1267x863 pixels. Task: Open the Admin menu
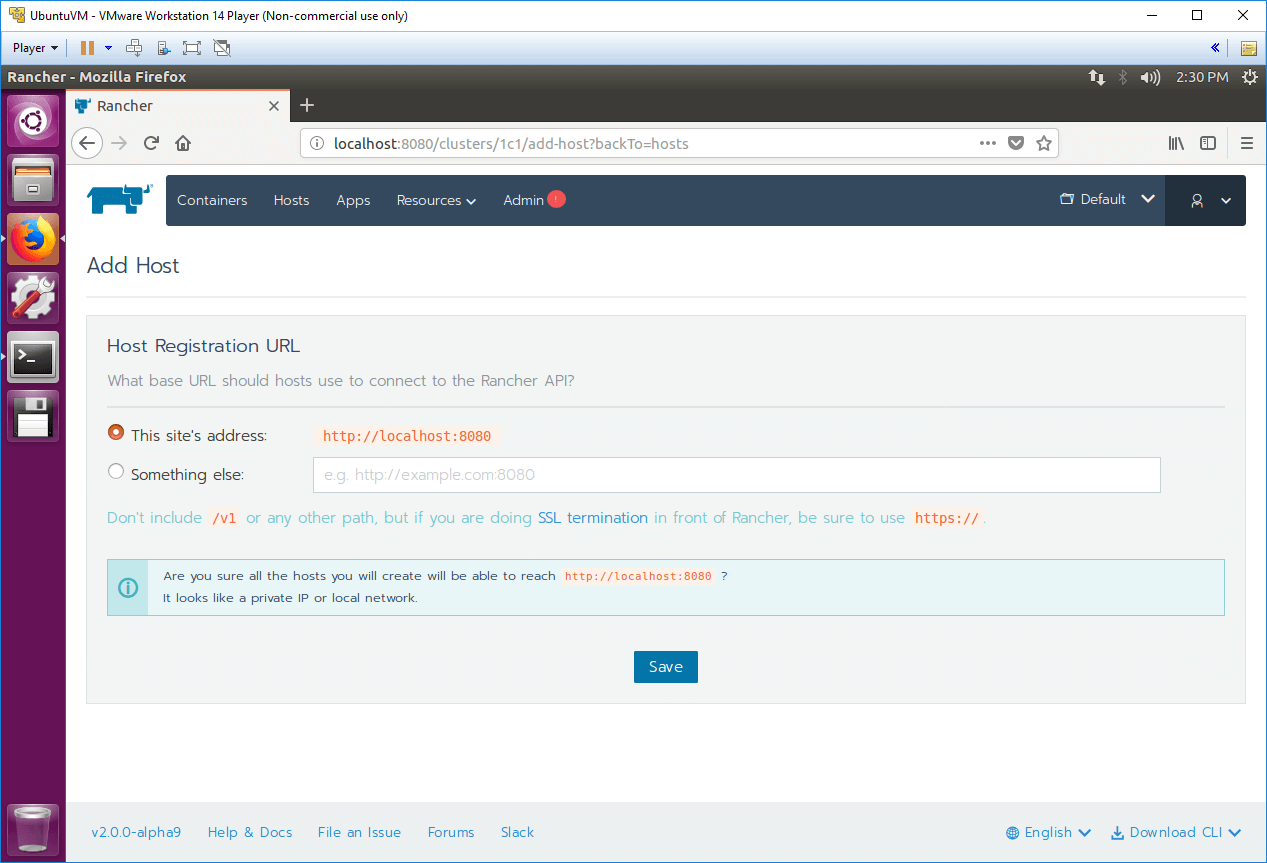pos(523,200)
